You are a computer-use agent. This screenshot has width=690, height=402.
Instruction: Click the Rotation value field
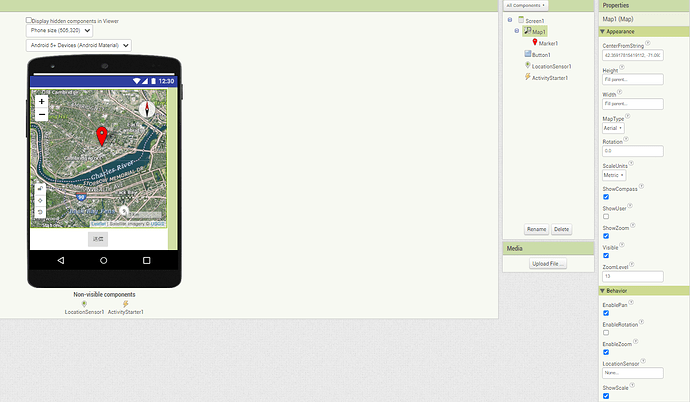click(632, 151)
